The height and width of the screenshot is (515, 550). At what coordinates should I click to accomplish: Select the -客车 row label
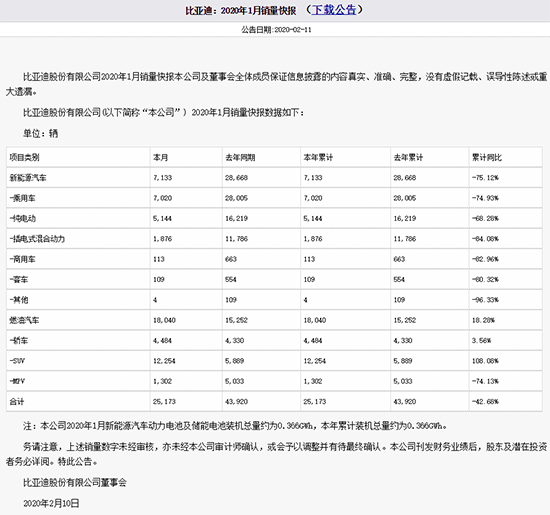[x=19, y=280]
